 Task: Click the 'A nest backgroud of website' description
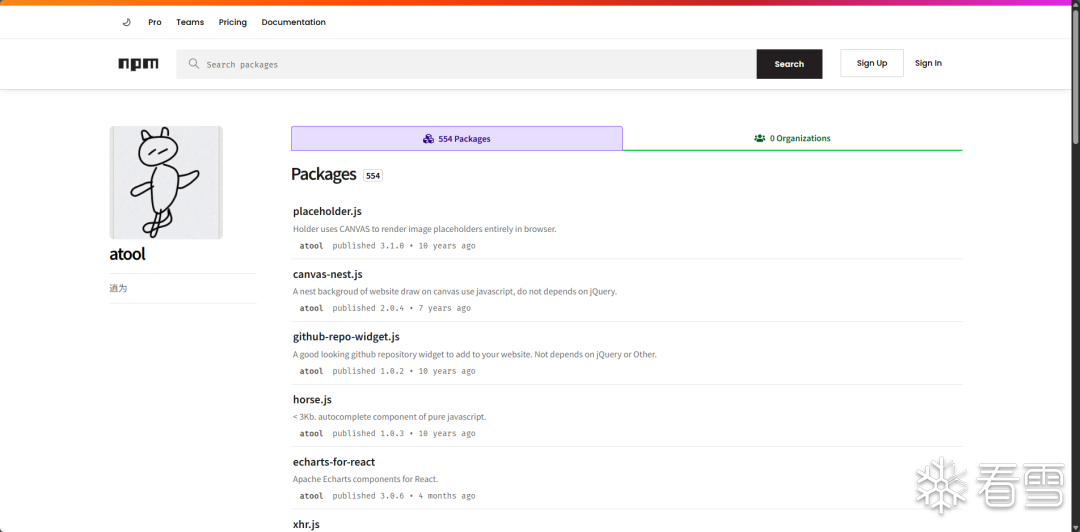coord(455,291)
